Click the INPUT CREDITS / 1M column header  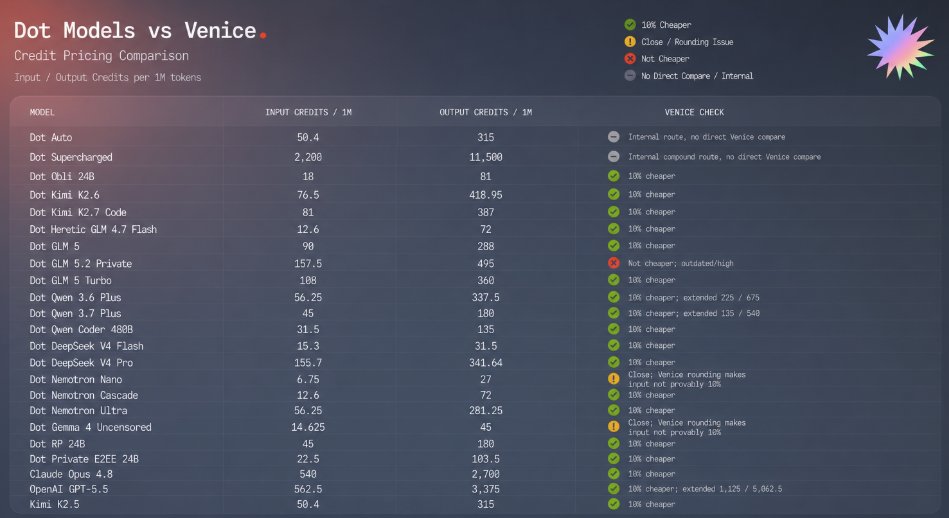click(x=308, y=113)
